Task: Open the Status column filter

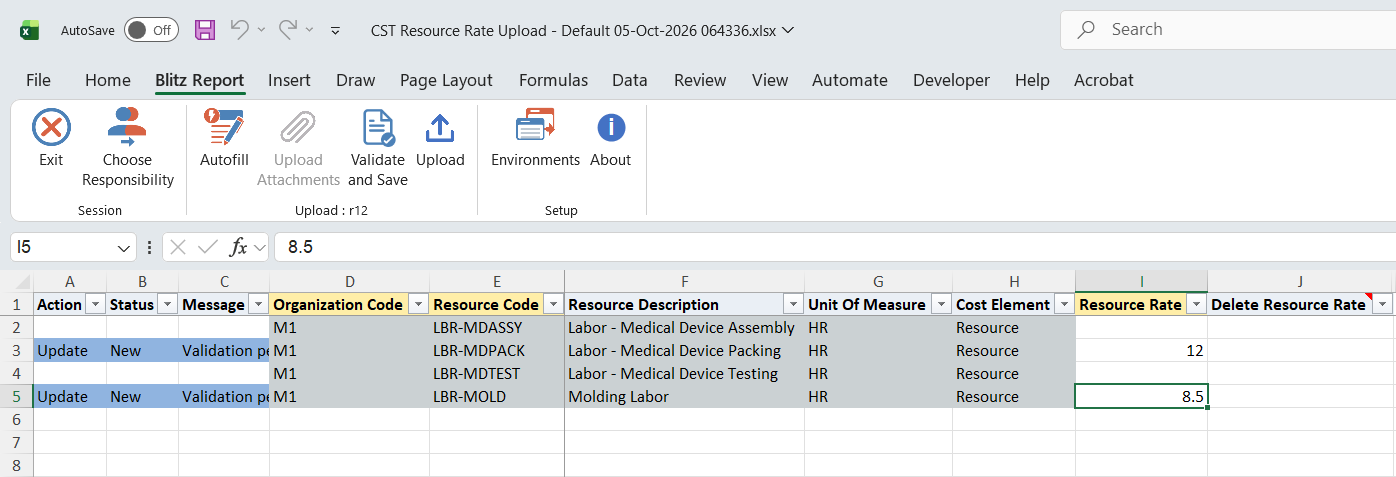Action: point(168,304)
